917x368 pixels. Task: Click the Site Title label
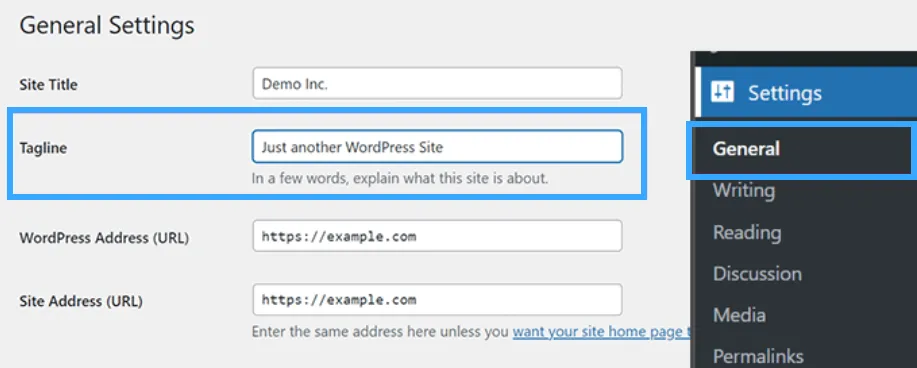[x=48, y=85]
